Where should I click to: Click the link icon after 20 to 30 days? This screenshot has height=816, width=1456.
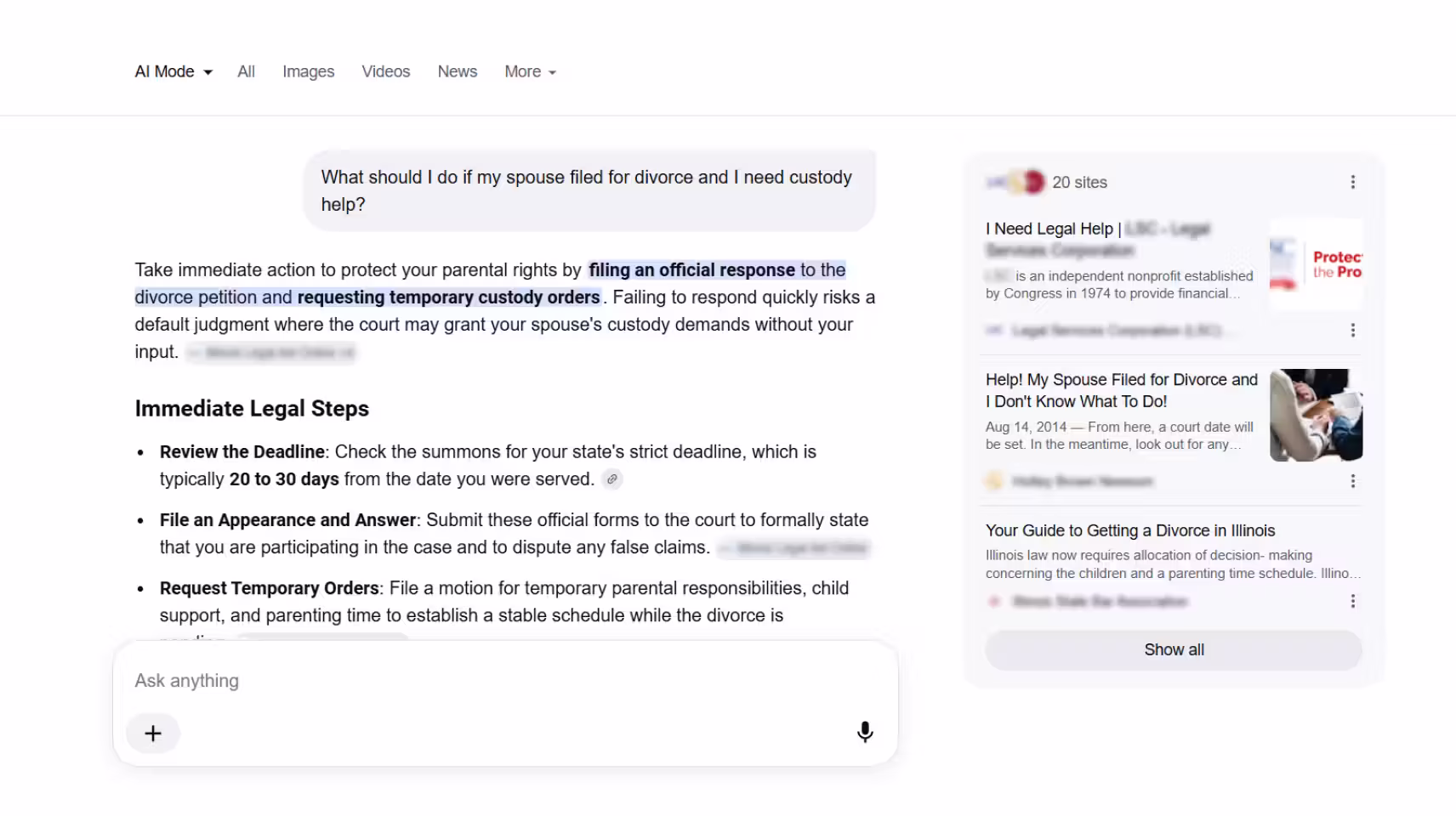[x=612, y=479]
